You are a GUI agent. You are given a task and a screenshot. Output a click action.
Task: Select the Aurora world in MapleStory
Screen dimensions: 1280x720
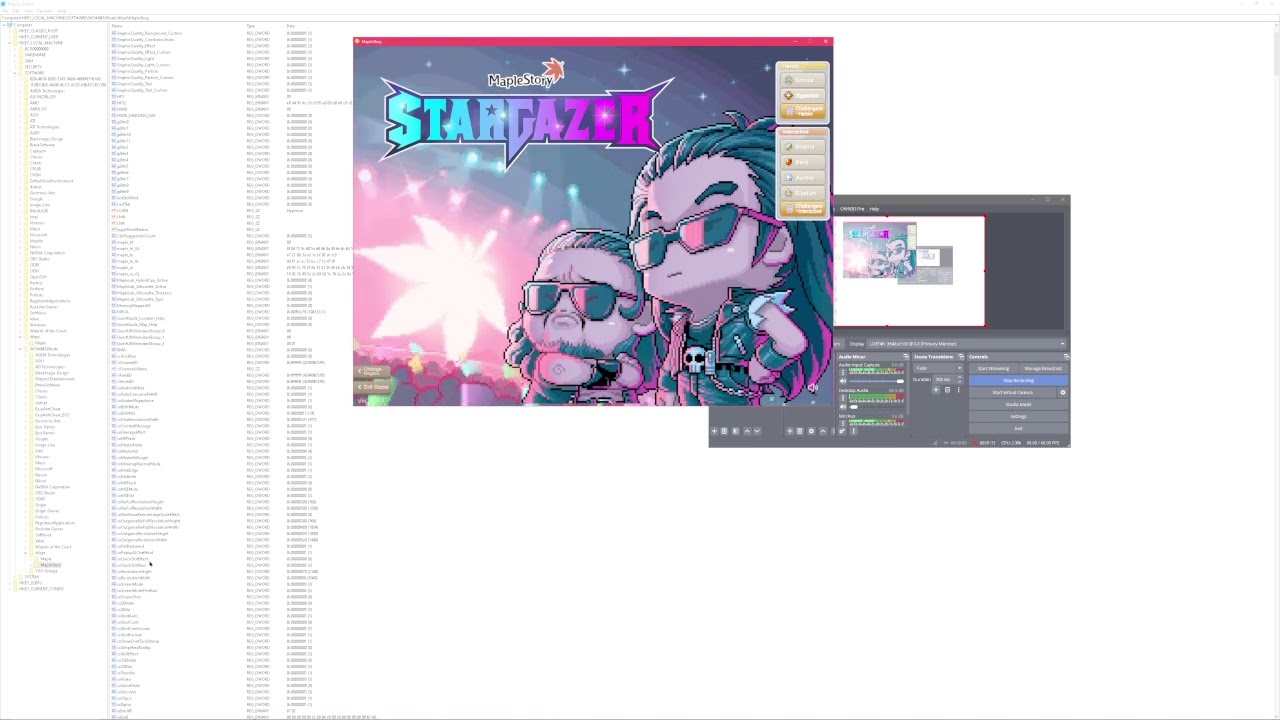point(803,177)
